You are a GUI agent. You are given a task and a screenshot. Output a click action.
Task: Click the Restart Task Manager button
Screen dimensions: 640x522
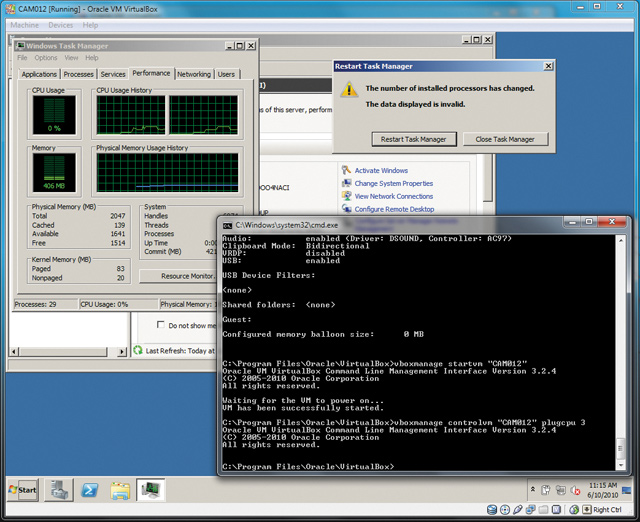(x=413, y=139)
